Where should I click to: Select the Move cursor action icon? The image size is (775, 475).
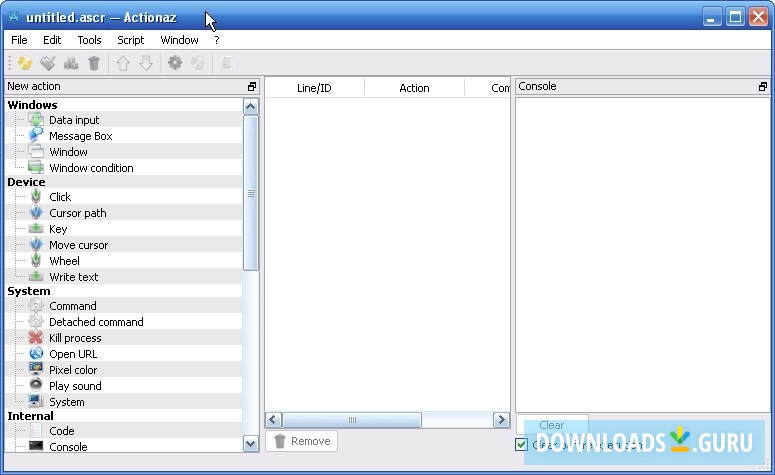click(36, 244)
